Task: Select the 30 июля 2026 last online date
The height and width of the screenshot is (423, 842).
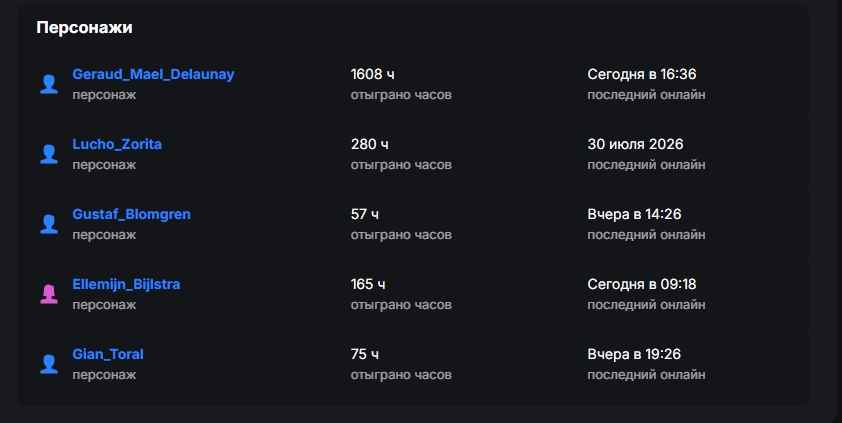Action: point(635,144)
